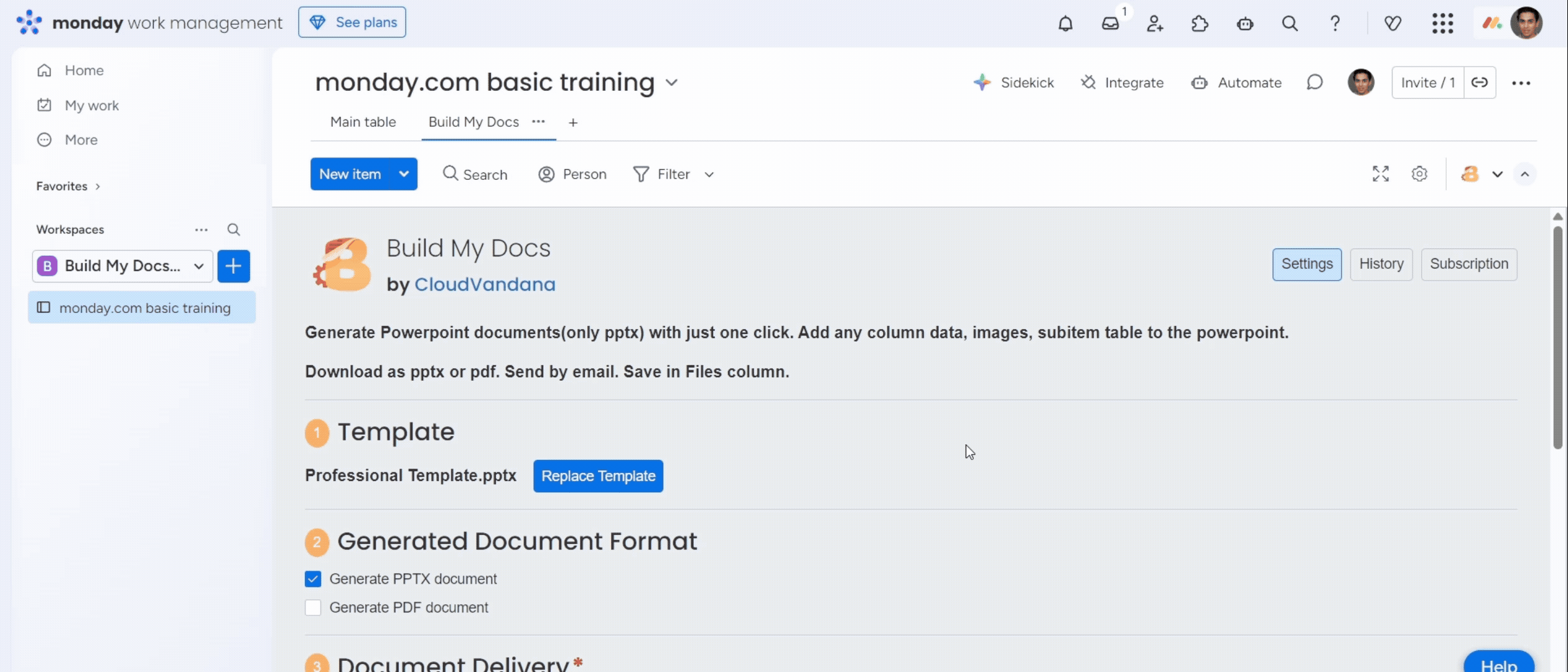Collapse the header with the up chevron
Image resolution: width=1568 pixels, height=672 pixels.
[x=1524, y=174]
